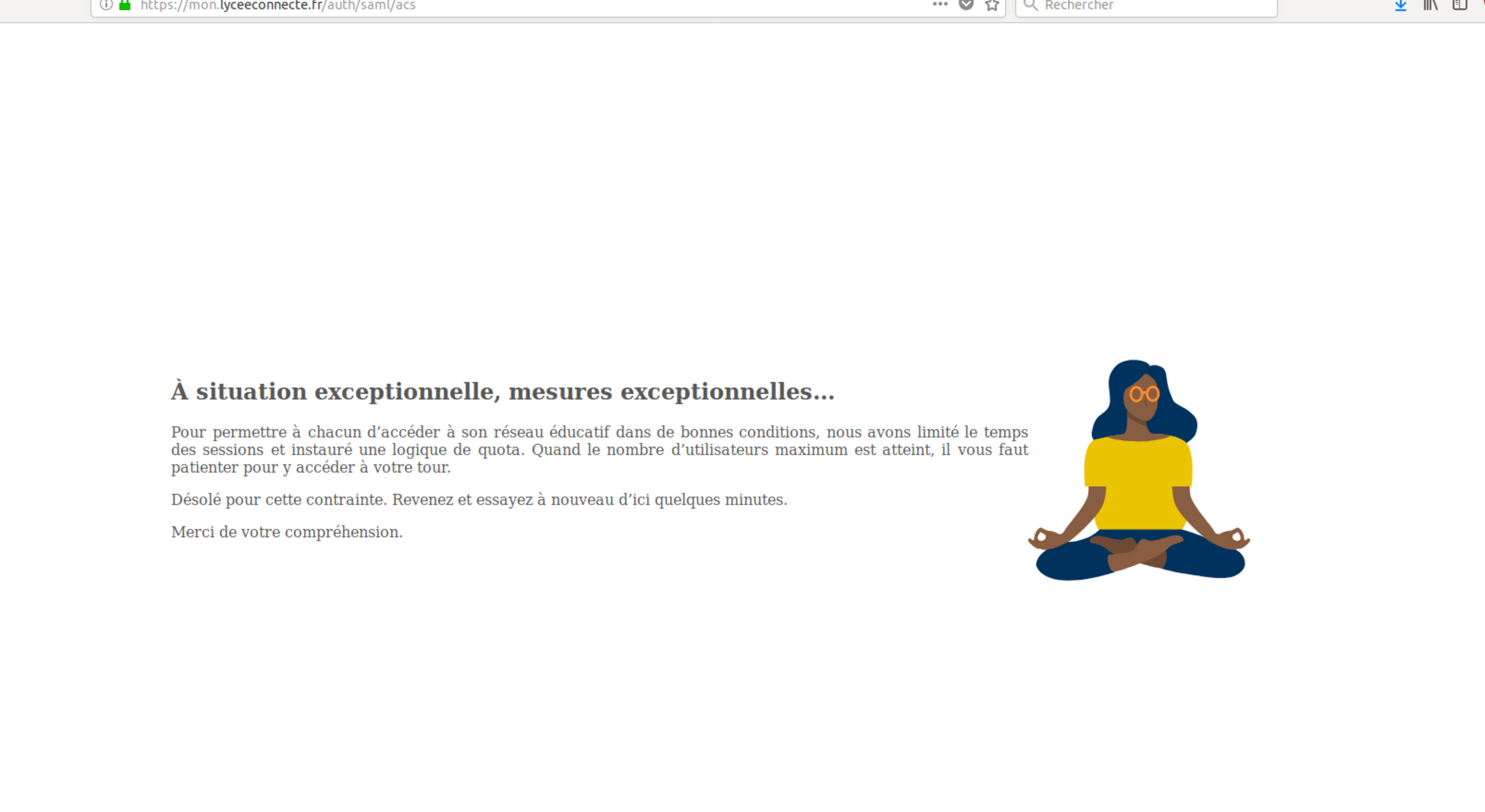Screen dimensions: 1485x812
Task: Click the 'Merci de votre compréhension' line
Action: coord(286,533)
